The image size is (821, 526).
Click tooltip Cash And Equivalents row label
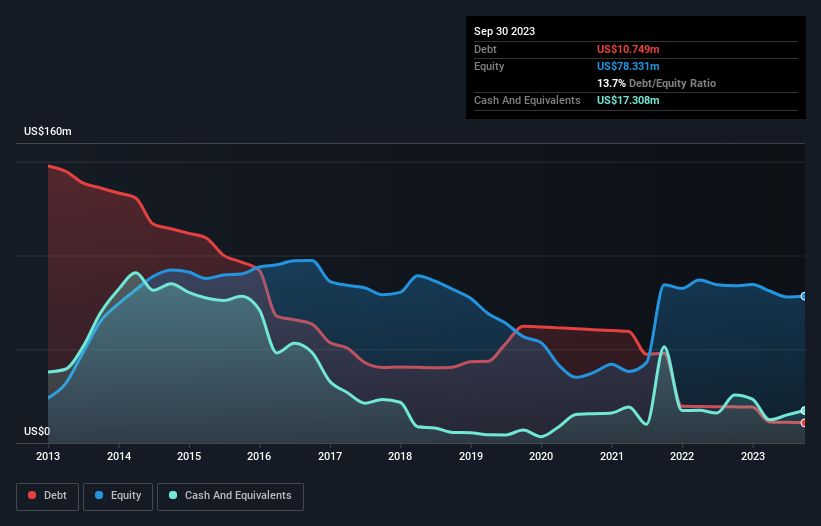[527, 100]
